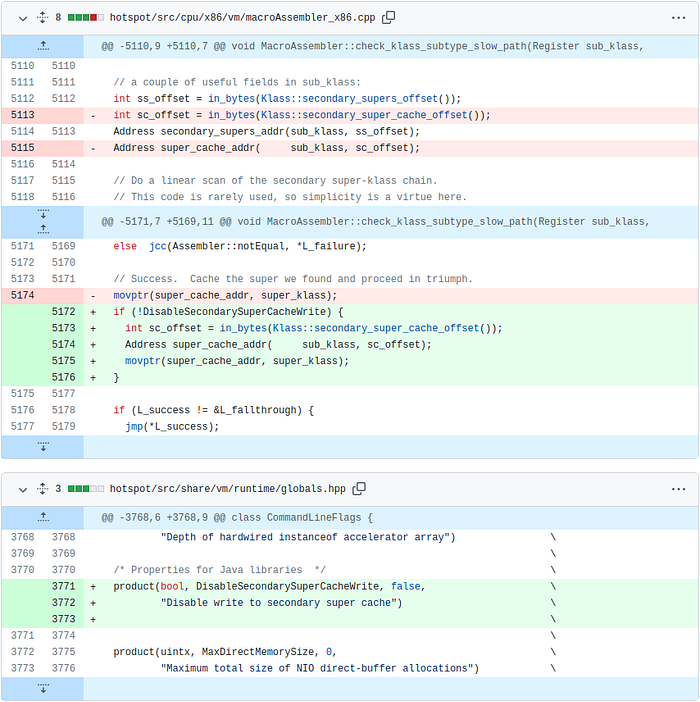Collapse the globals.hpp file diff

(23, 489)
